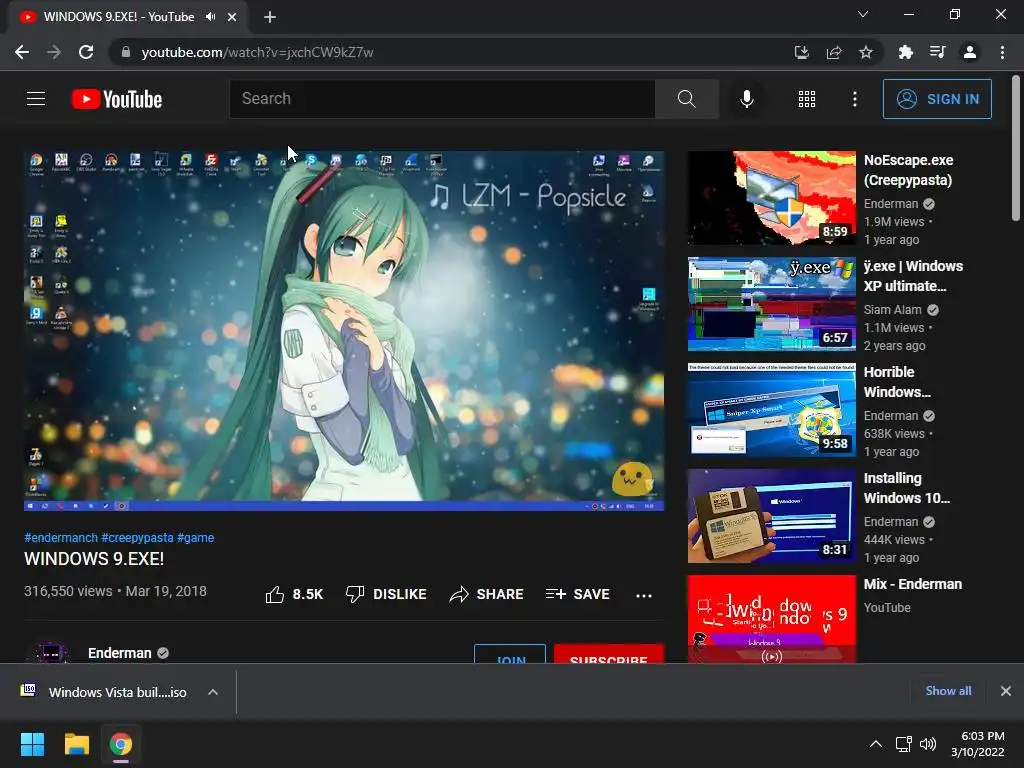Viewport: 1024px width, 768px height.
Task: Go to the YouTube home logo
Action: click(x=117, y=99)
